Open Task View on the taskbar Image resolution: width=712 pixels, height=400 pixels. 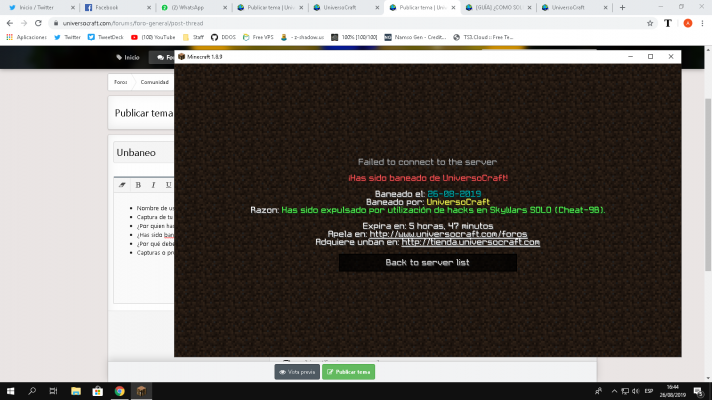coord(53,391)
